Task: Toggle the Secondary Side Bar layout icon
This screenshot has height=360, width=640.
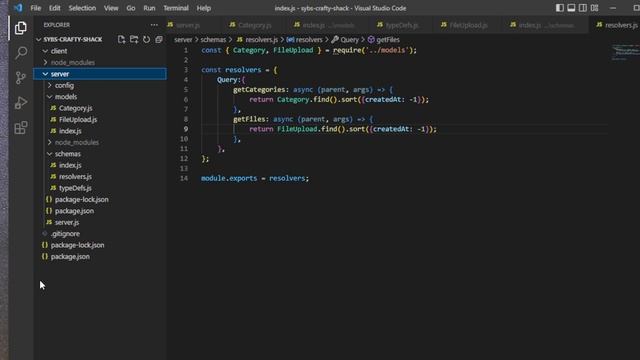Action: pos(583,8)
